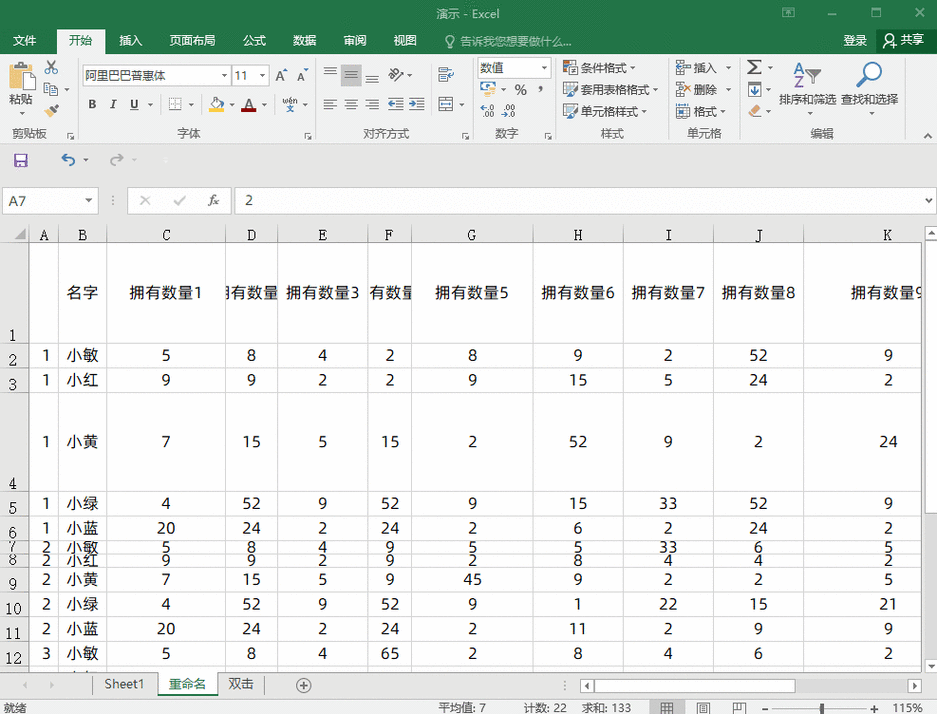This screenshot has height=714, width=937.
Task: Open 查找和选择 find and select
Action: click(x=869, y=88)
